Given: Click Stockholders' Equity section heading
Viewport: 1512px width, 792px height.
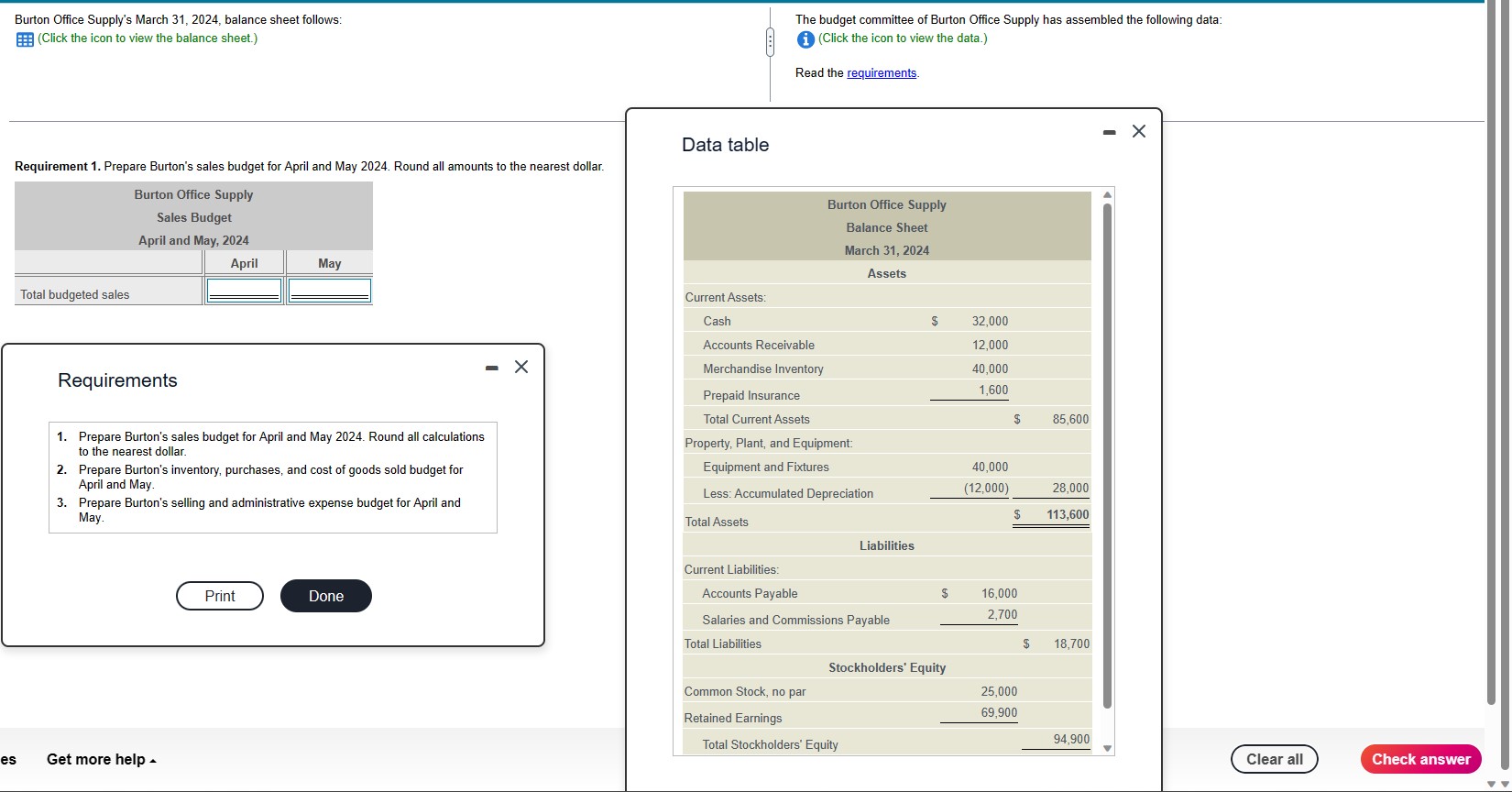Looking at the screenshot, I should 887,667.
